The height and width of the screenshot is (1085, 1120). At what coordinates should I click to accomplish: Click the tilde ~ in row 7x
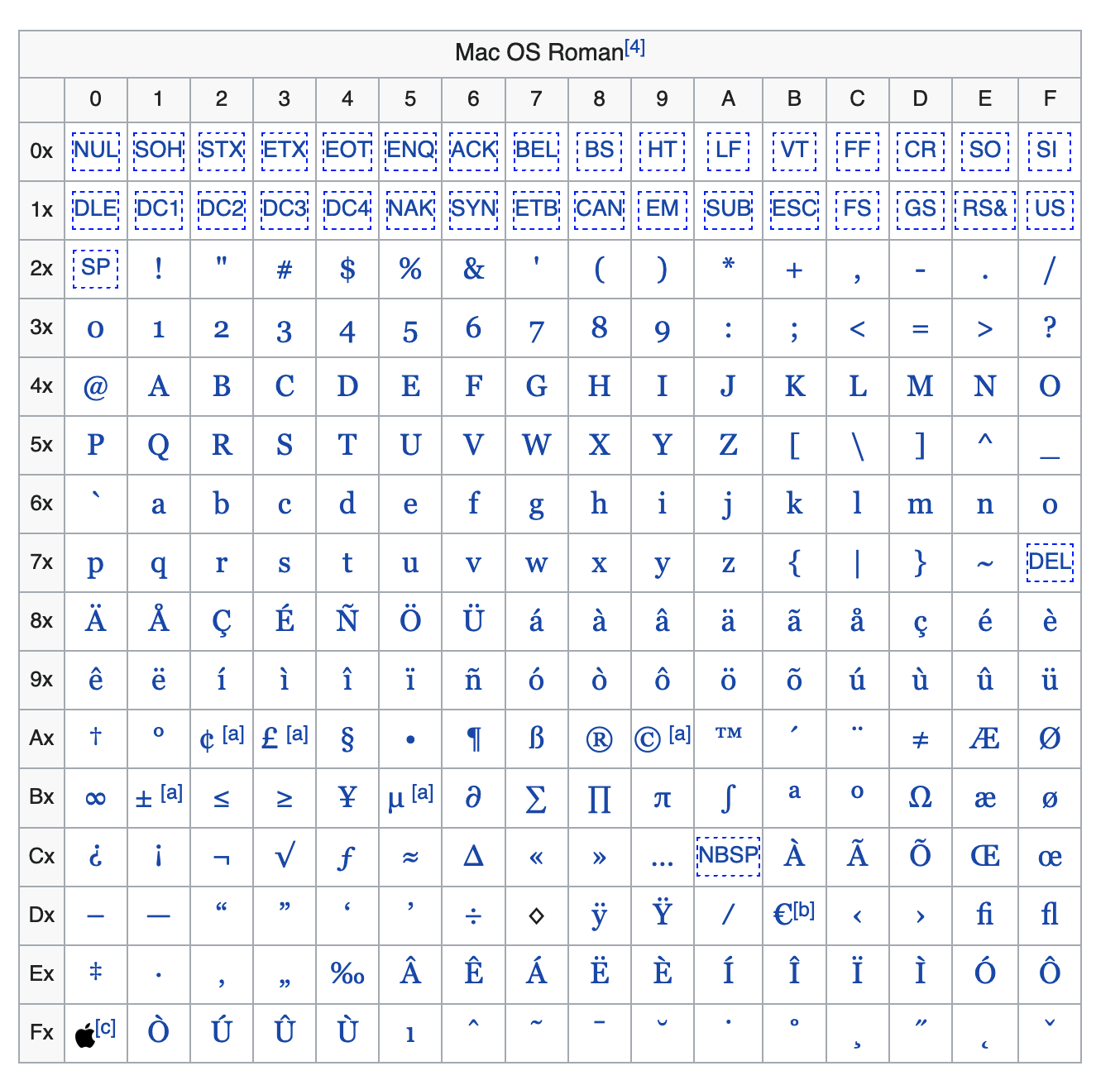985,566
